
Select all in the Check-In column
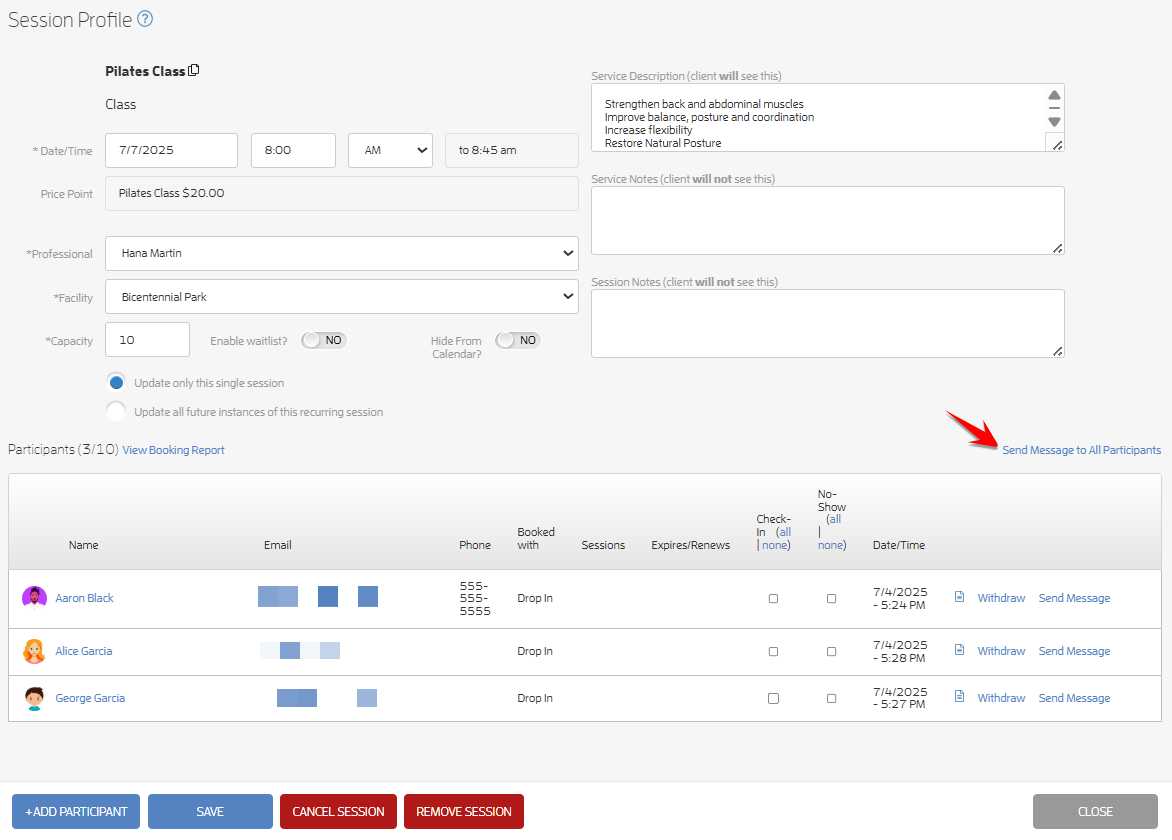click(785, 532)
